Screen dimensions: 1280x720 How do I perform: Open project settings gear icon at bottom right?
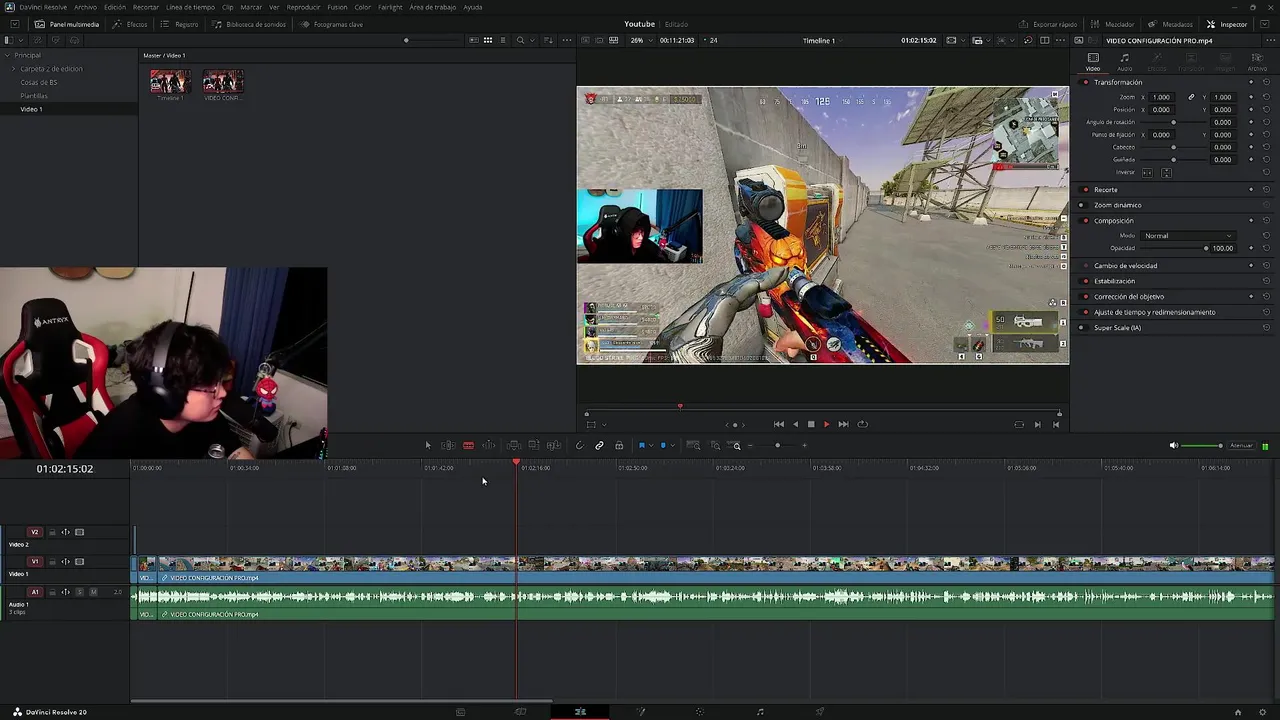pyautogui.click(x=1264, y=712)
